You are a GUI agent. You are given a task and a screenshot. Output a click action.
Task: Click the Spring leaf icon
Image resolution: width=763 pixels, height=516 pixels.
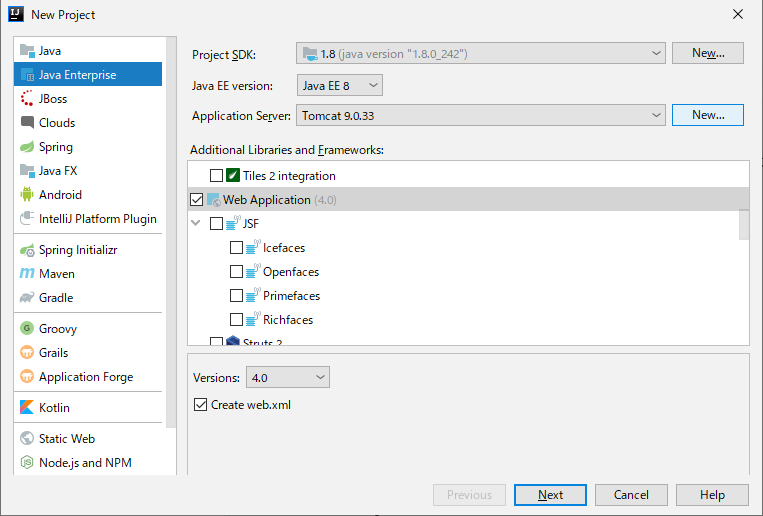[27, 146]
